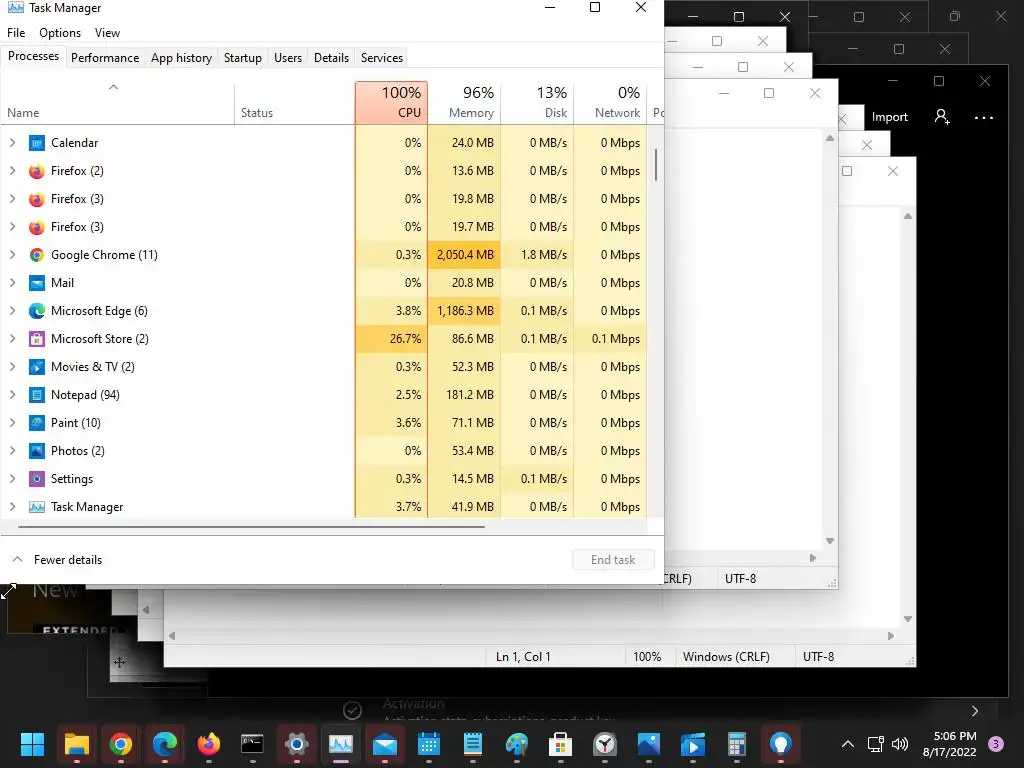Click the Photos process icon
This screenshot has width=1024, height=768.
[37, 451]
